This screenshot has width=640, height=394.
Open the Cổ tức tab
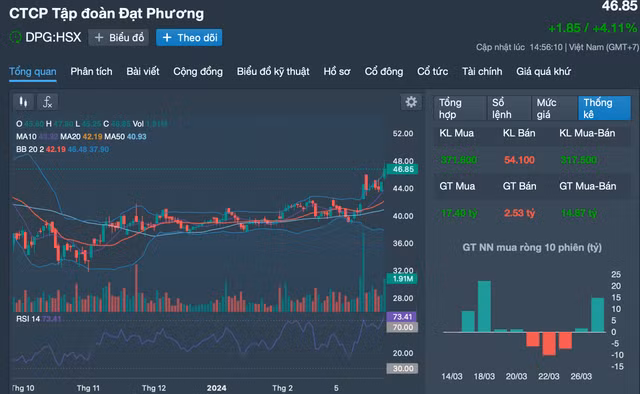coord(432,71)
